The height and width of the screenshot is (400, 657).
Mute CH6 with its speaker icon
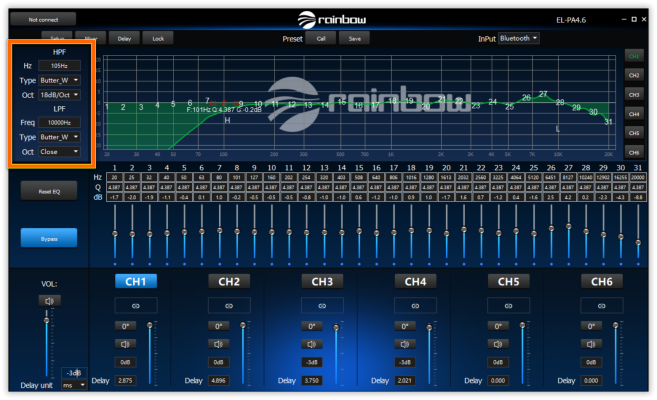click(591, 344)
